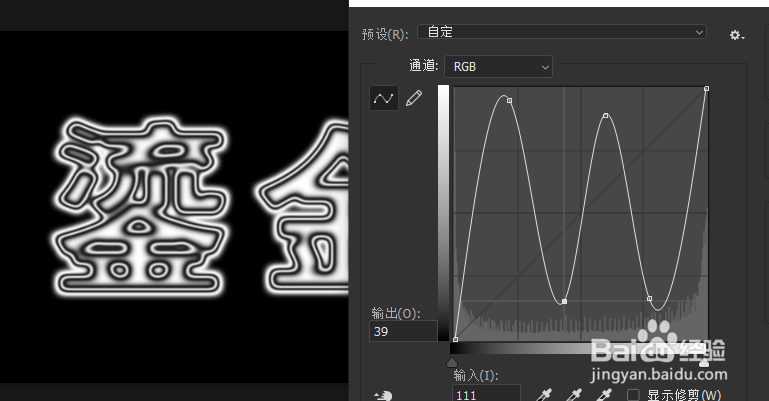The height and width of the screenshot is (401, 769).
Task: Pick the on-image targeted adjustment hand tool
Action: (x=383, y=396)
